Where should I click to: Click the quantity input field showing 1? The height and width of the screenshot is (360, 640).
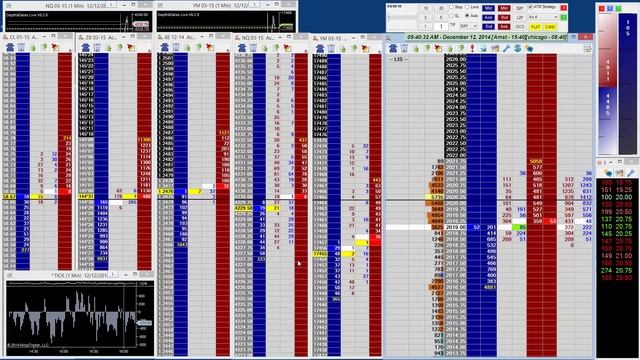[441, 27]
